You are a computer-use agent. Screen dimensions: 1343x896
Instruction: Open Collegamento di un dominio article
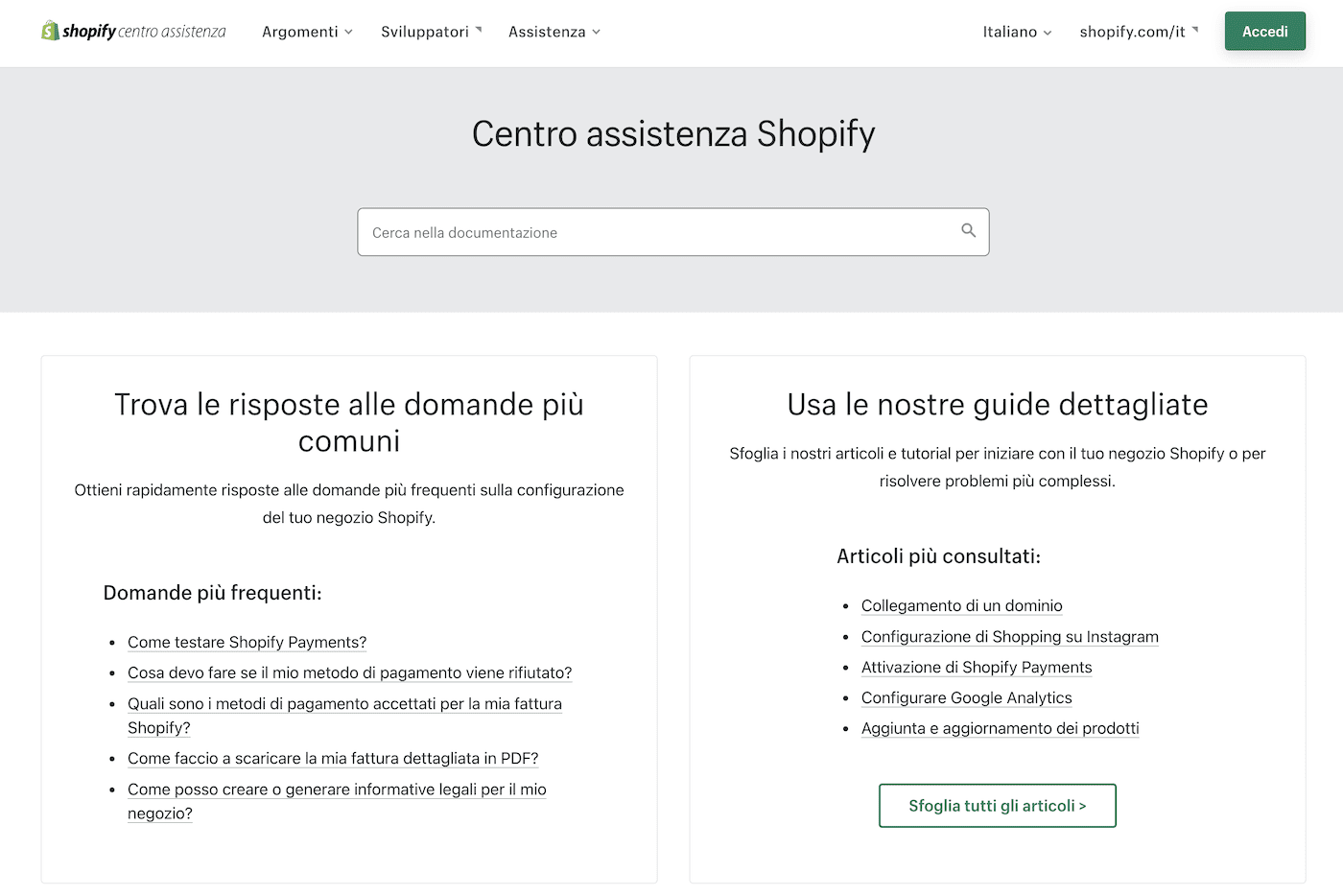[961, 605]
